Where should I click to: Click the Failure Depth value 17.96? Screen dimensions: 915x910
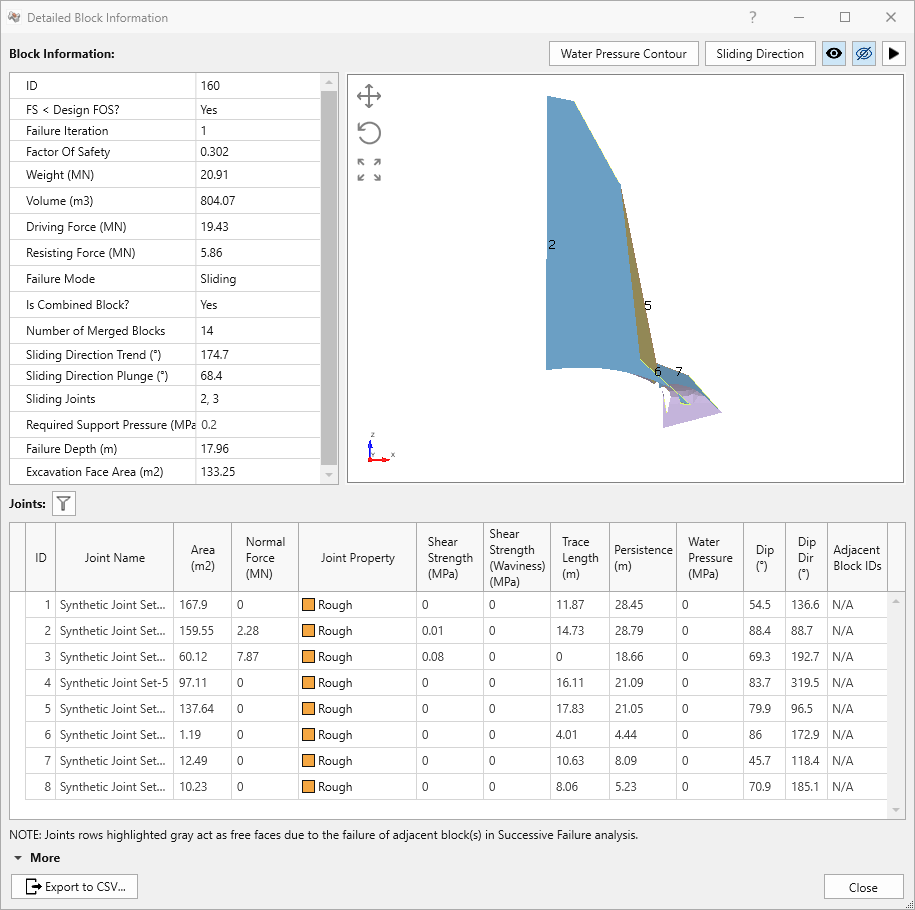coord(214,449)
